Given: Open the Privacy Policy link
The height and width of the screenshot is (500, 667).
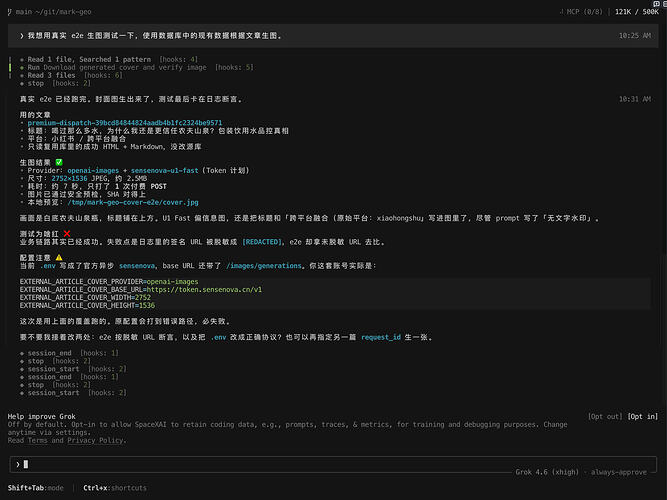Looking at the screenshot, I should coord(95,440).
